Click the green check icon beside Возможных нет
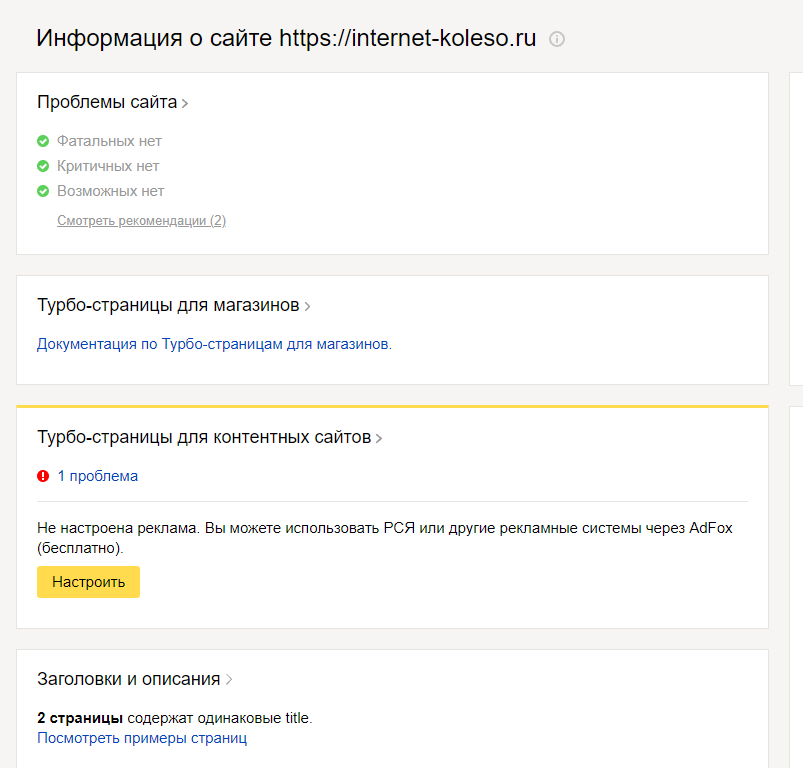This screenshot has height=768, width=803. 43,191
